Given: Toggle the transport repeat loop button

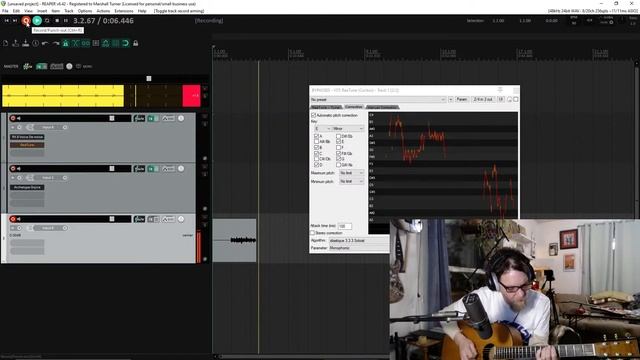Looking at the screenshot, I should tap(47, 20).
